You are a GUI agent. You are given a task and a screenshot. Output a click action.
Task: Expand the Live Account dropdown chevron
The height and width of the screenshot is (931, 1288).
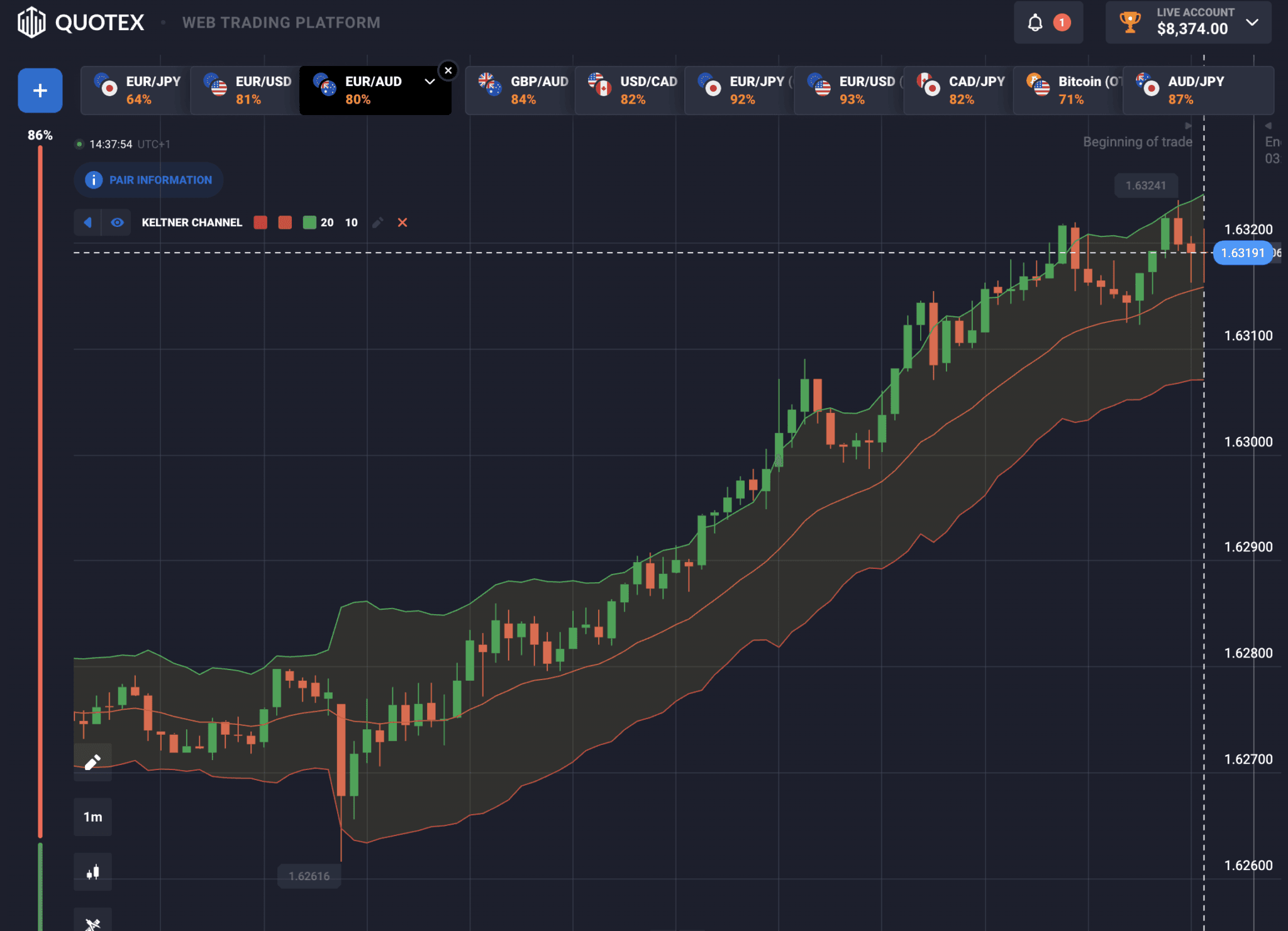(x=1252, y=23)
